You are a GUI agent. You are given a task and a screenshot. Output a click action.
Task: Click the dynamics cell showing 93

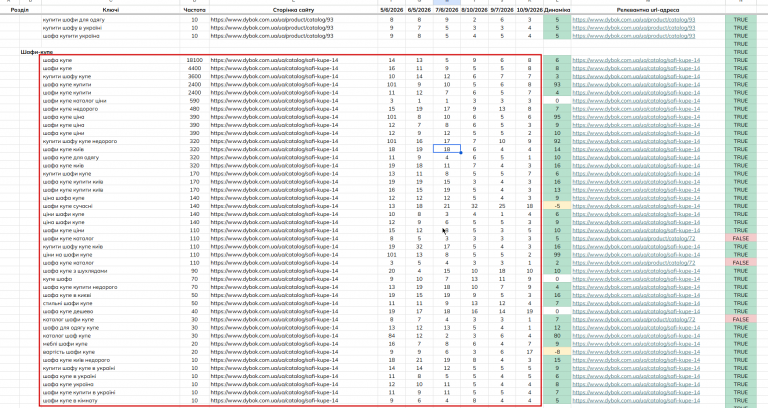[x=557, y=85]
